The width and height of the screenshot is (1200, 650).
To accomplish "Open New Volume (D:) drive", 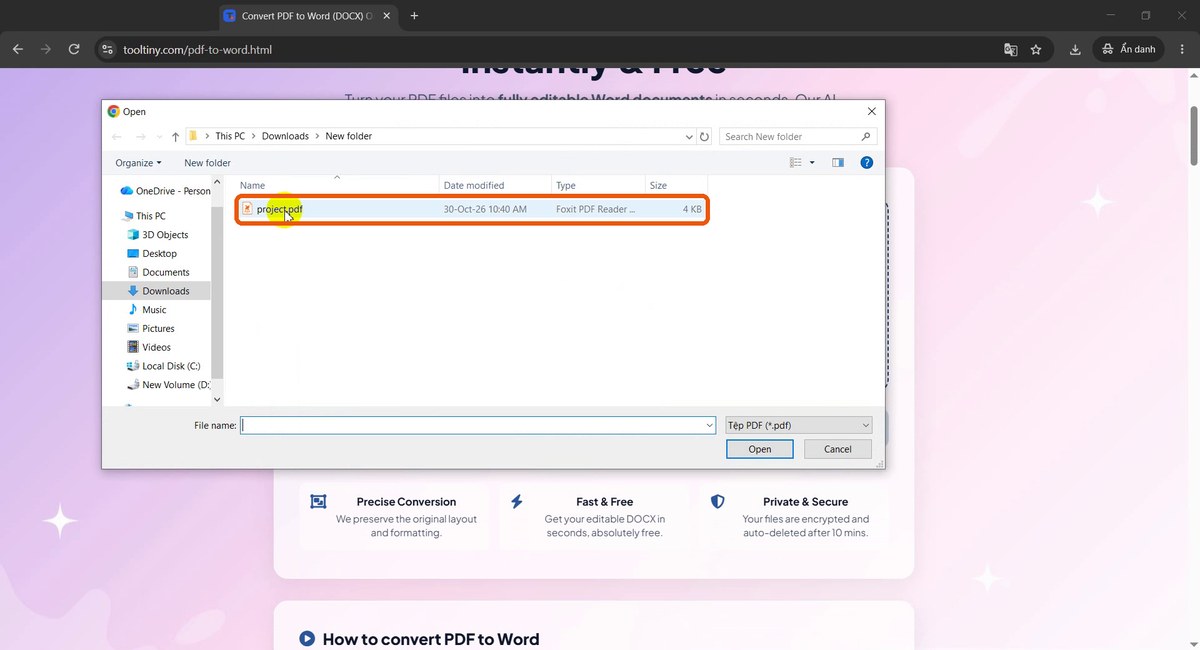I will click(x=168, y=385).
